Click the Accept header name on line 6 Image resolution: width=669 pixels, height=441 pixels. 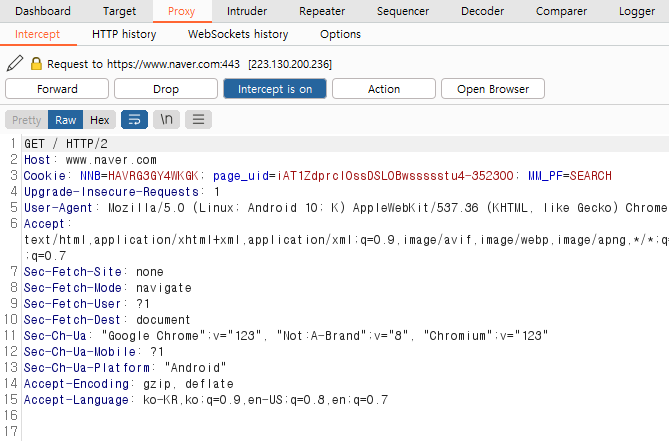[x=44, y=224]
